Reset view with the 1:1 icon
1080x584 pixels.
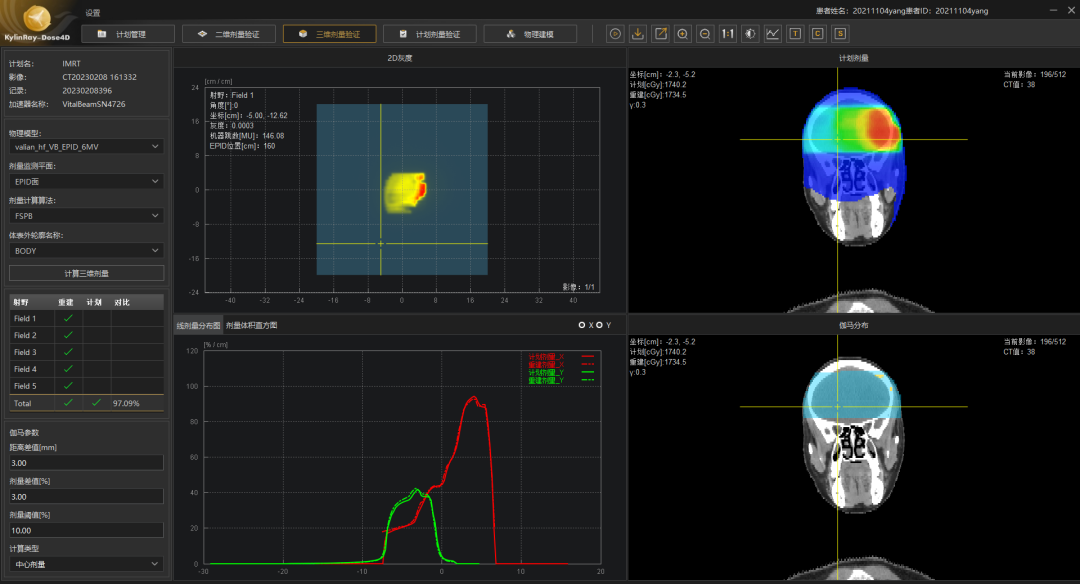[728, 34]
